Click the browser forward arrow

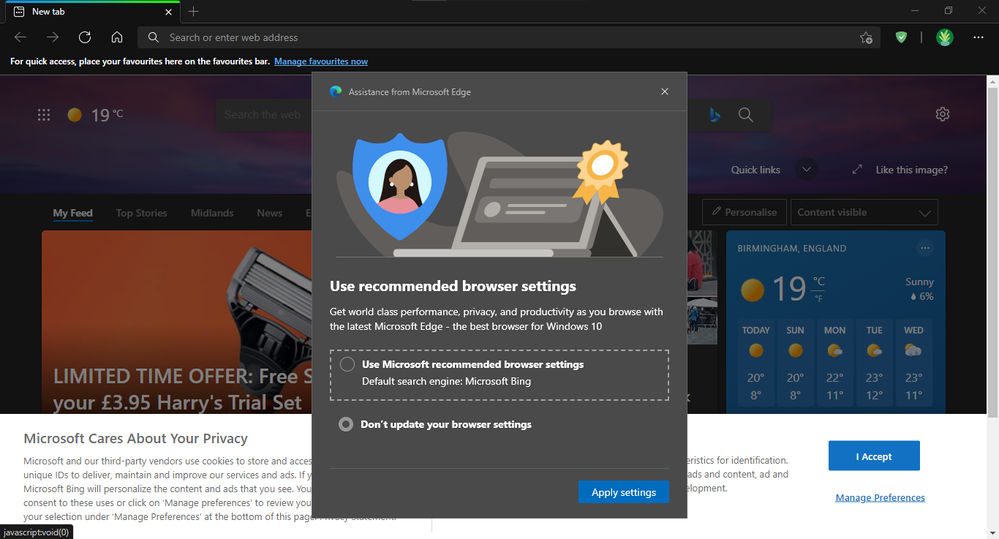click(53, 38)
